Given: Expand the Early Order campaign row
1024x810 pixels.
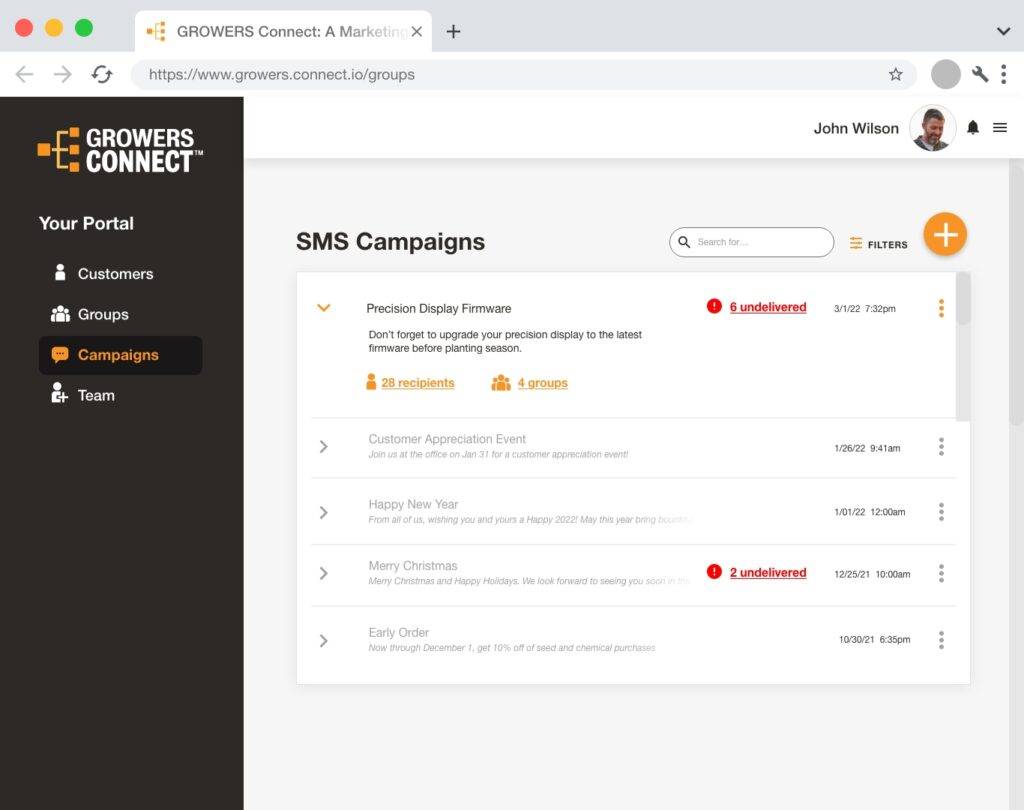Looking at the screenshot, I should 323,640.
